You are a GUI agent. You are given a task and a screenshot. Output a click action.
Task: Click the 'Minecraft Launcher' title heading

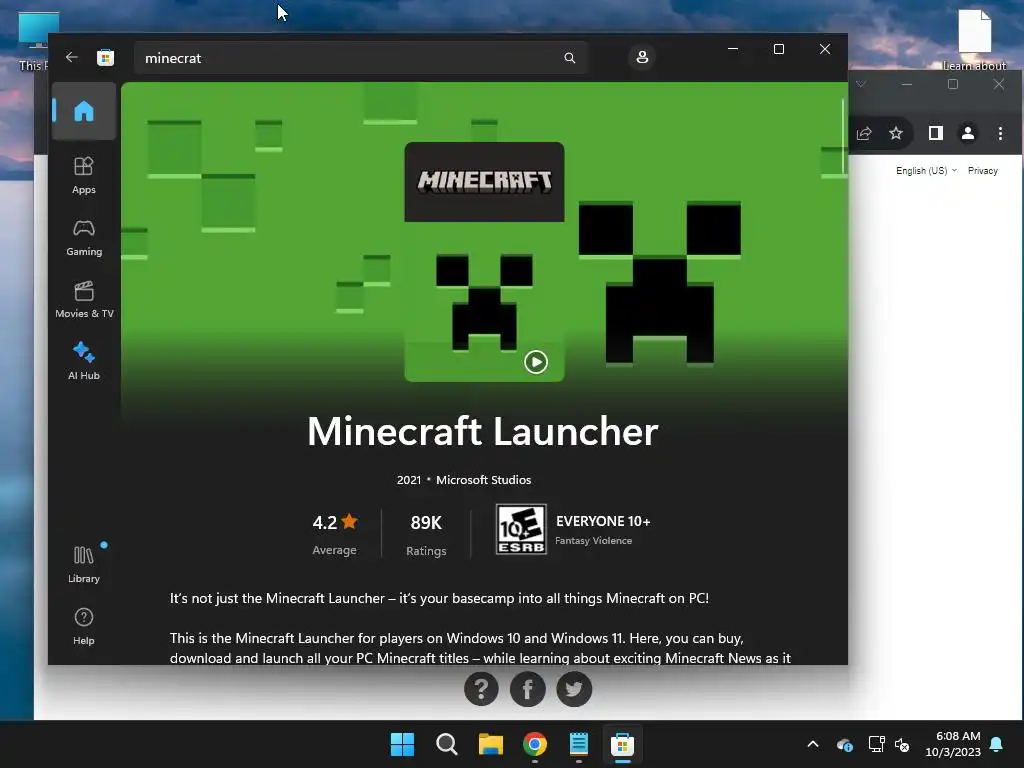pos(483,431)
